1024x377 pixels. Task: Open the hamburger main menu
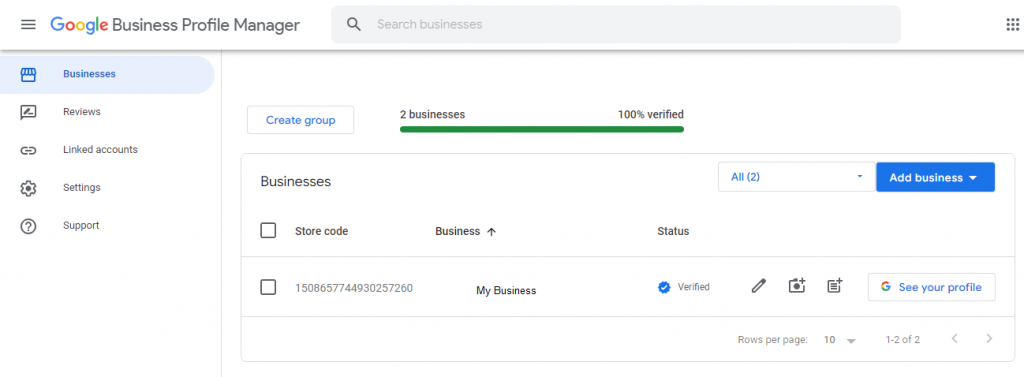[x=27, y=25]
